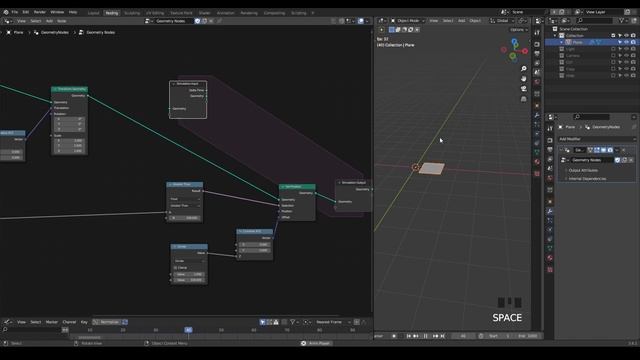Open the node editor Add menu
The image size is (640, 360).
(x=49, y=21)
